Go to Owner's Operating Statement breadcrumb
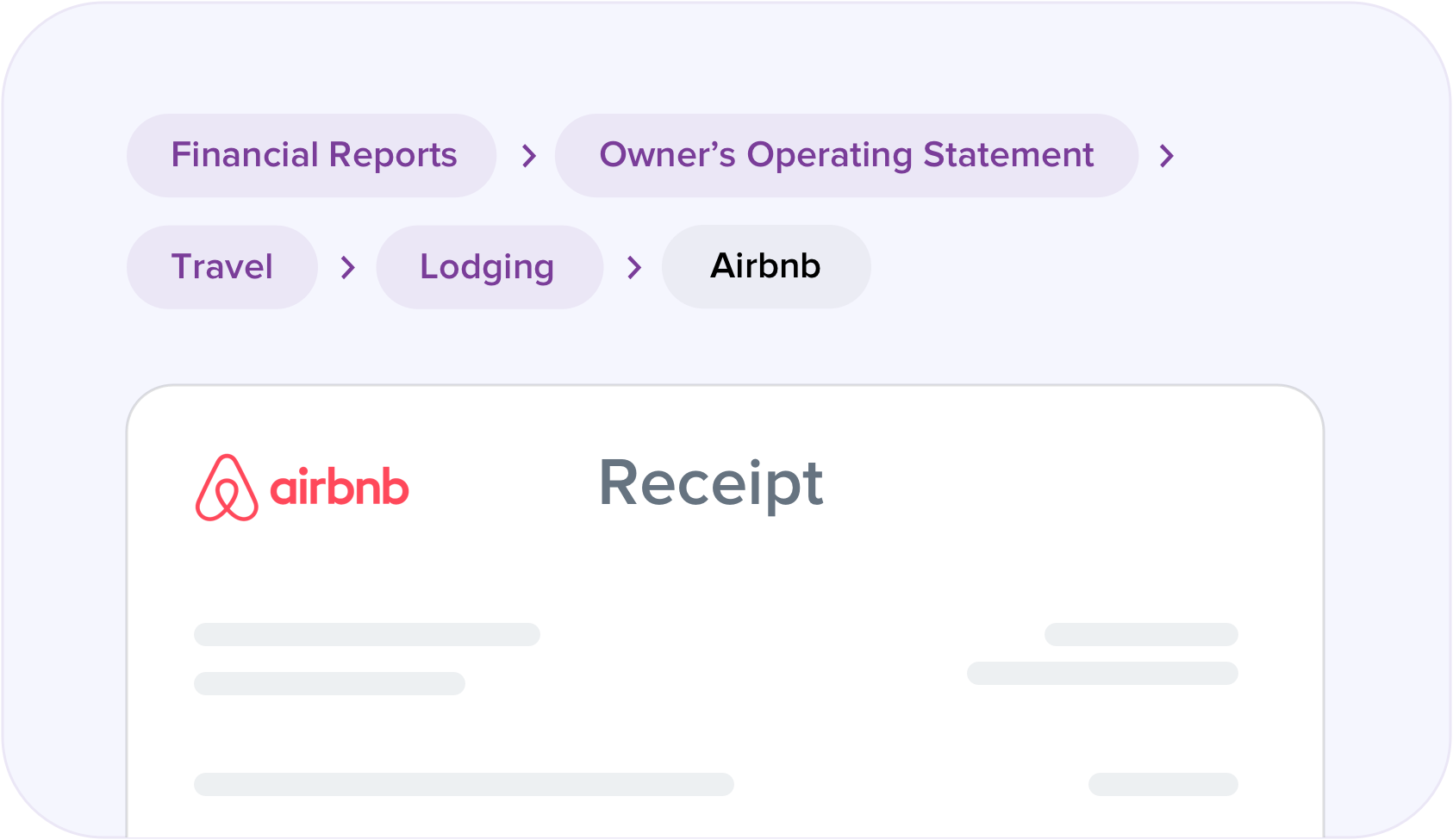This screenshot has height=840, width=1453. tap(846, 156)
